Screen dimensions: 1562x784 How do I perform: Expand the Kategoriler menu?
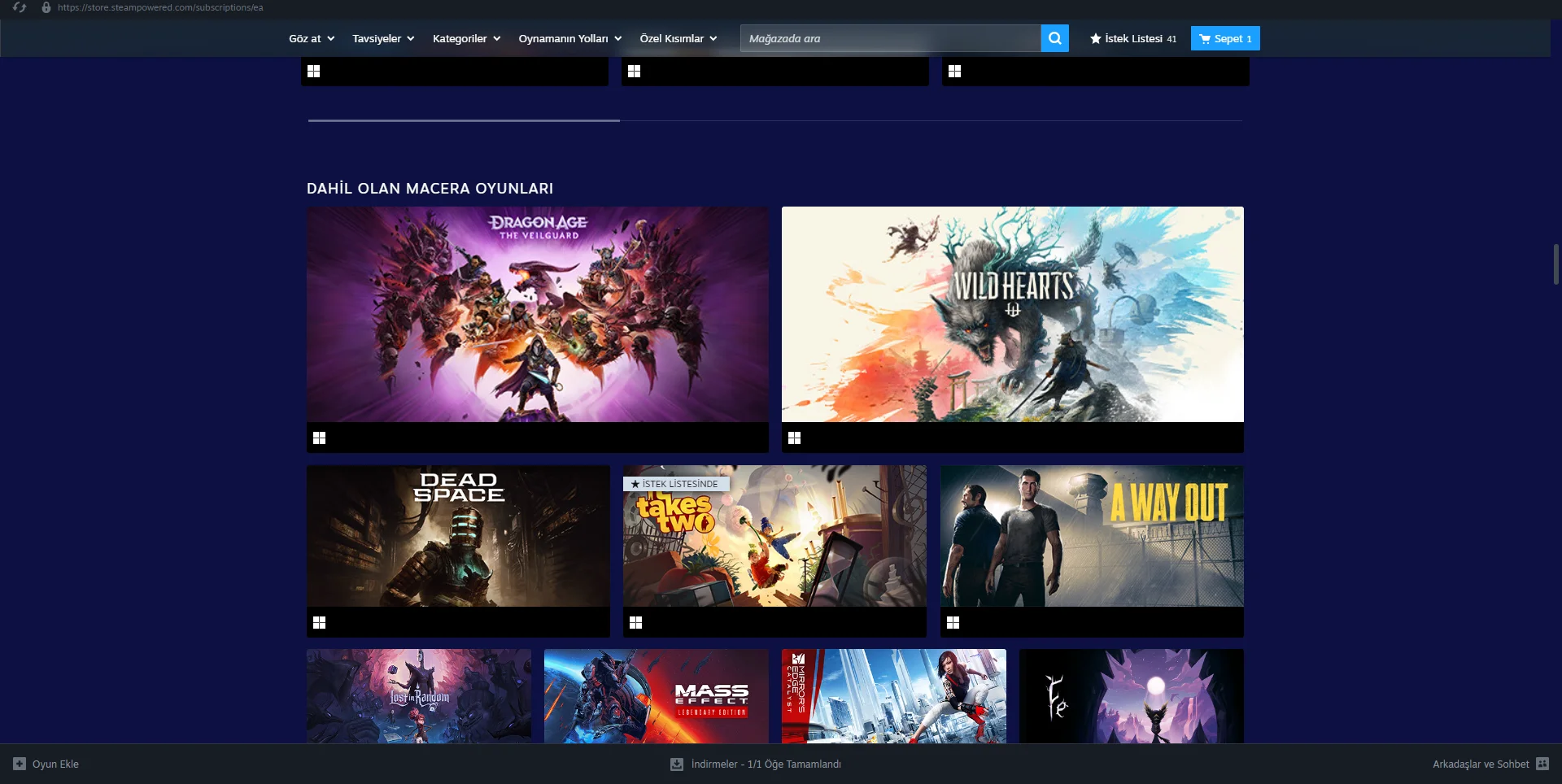466,38
